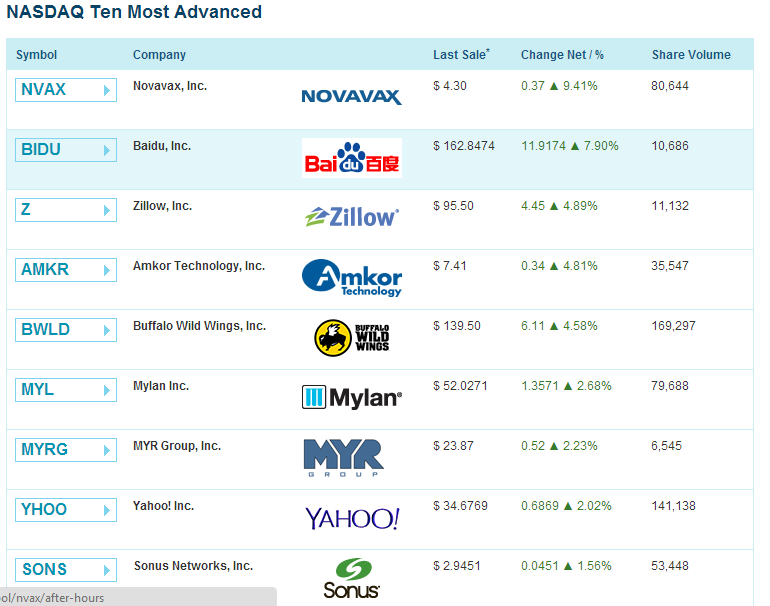770x606 pixels.
Task: Click the Change Net / % column header
Action: coord(562,55)
